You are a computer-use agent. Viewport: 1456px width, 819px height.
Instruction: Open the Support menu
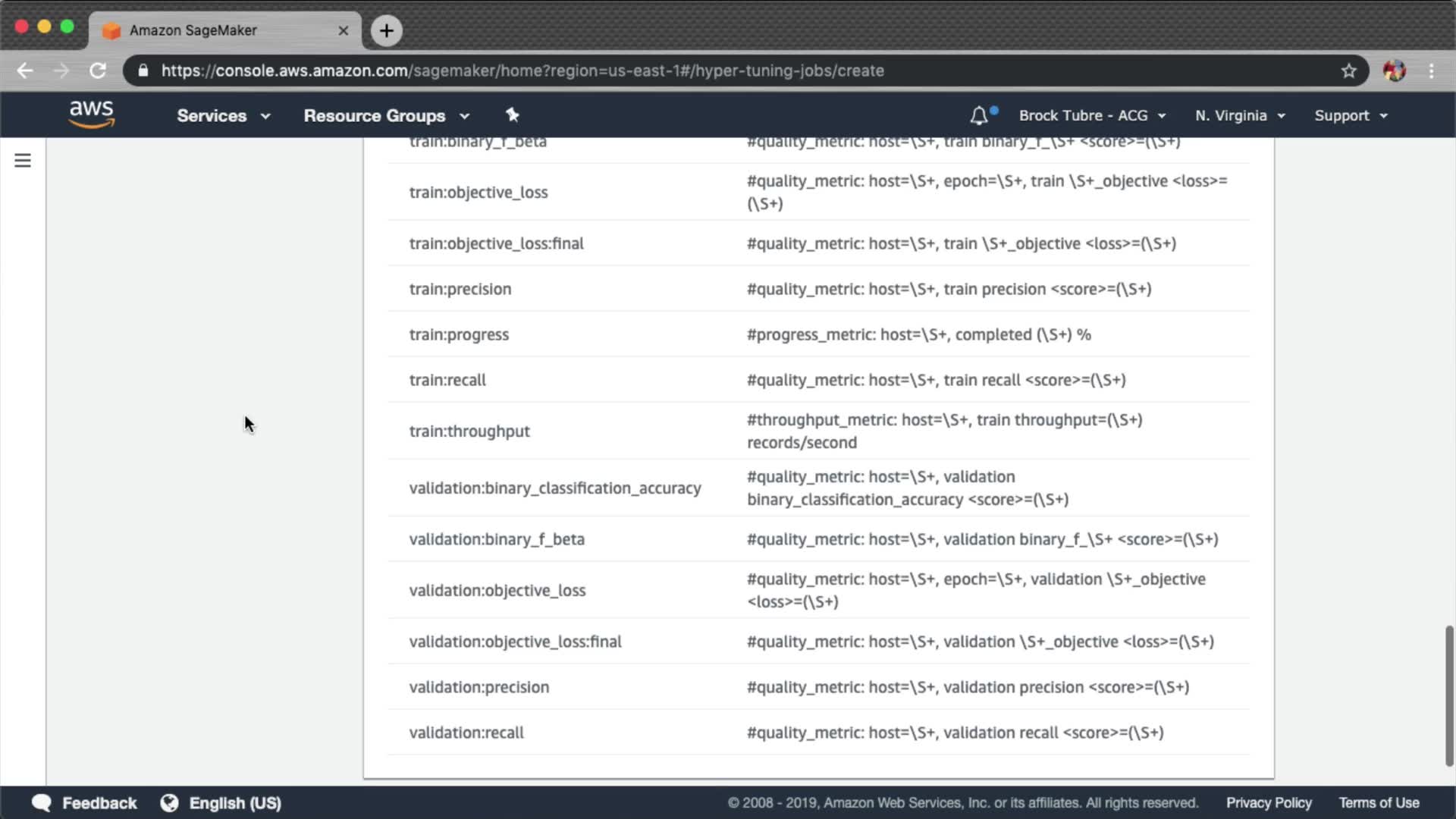click(x=1350, y=115)
